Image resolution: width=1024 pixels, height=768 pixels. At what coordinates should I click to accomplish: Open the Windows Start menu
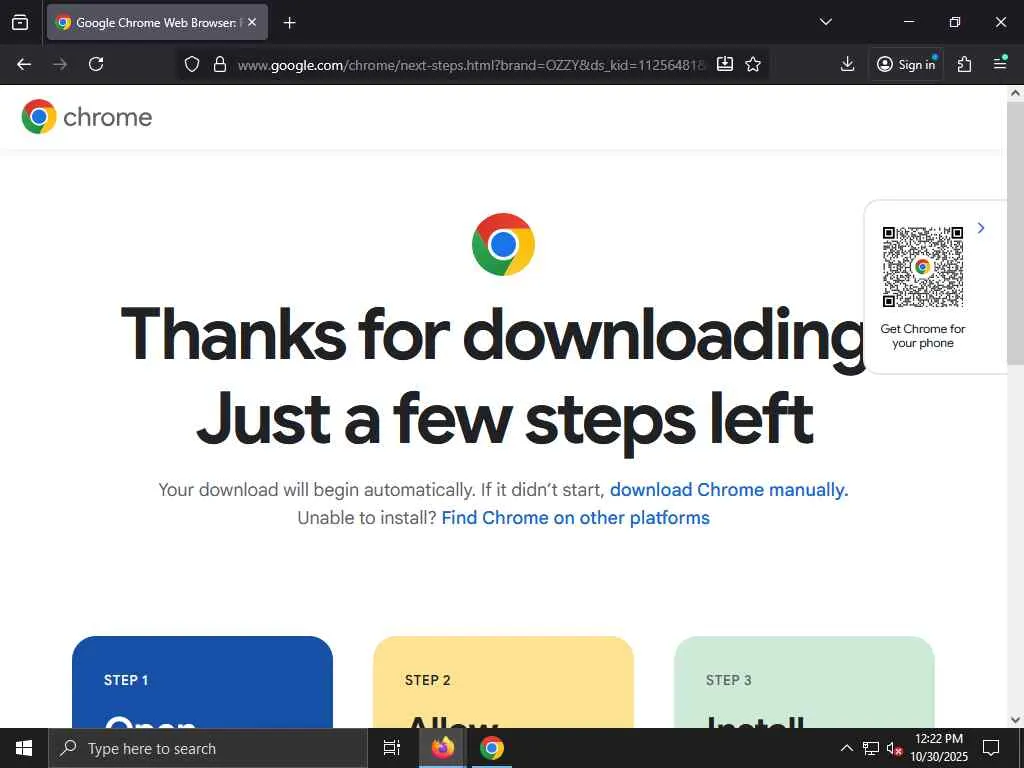click(24, 748)
